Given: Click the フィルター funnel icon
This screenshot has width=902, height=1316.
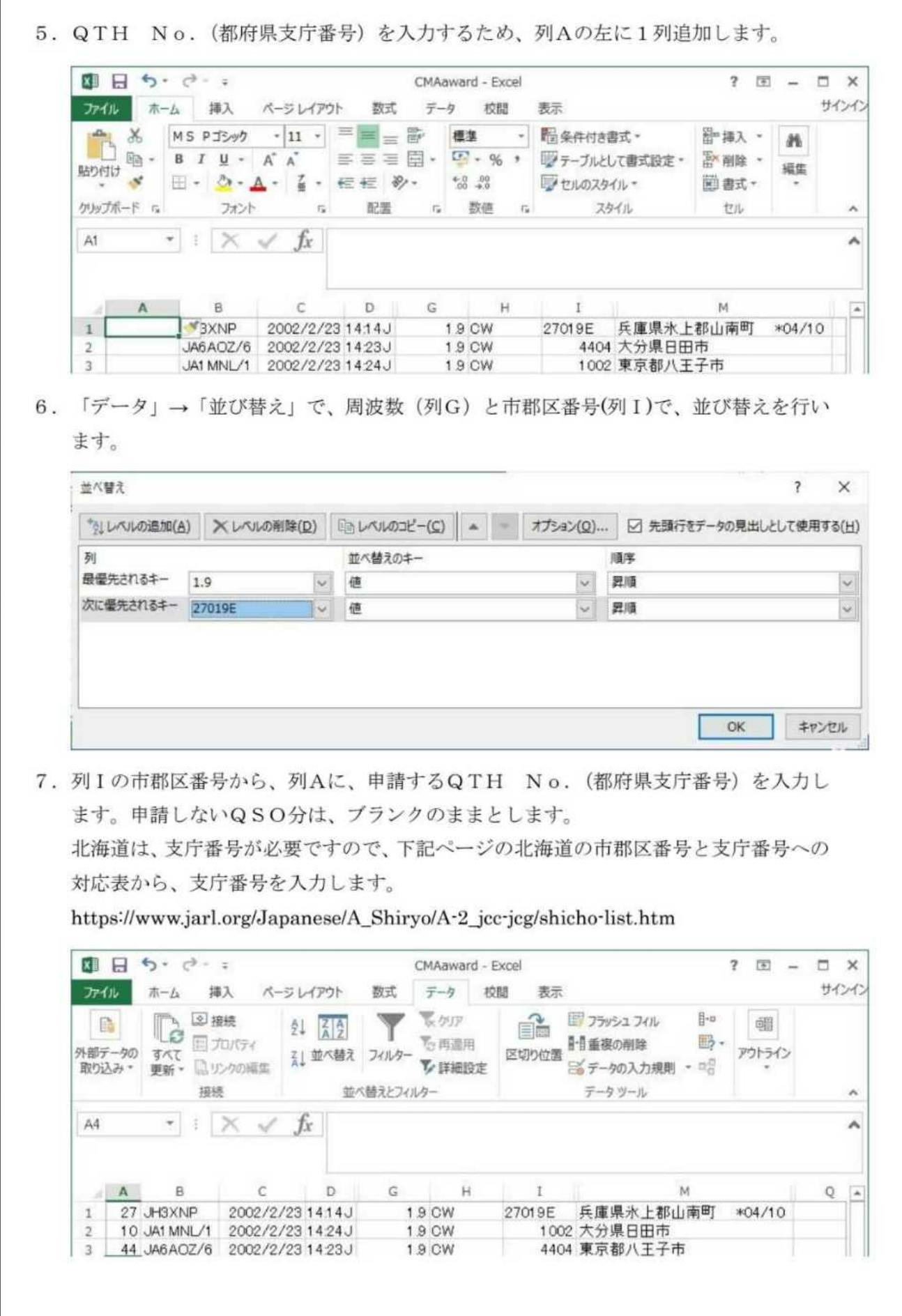Looking at the screenshot, I should coord(390,1027).
